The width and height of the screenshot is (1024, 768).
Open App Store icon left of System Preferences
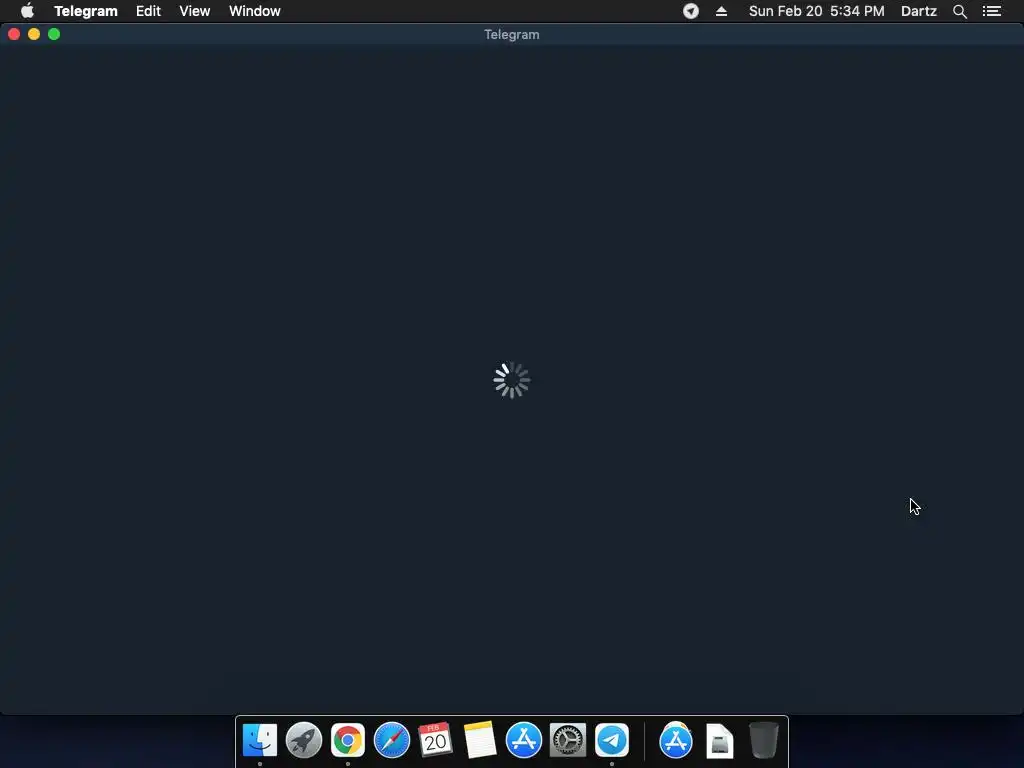[x=524, y=740]
